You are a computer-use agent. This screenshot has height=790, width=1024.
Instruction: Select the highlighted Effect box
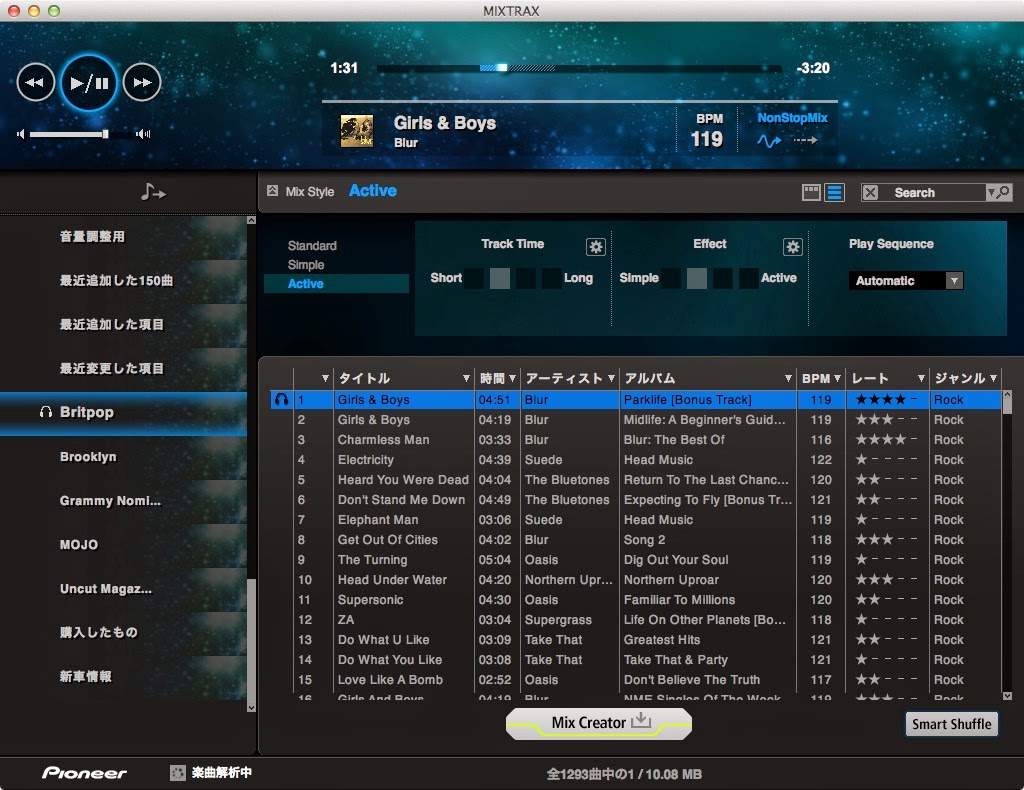[697, 278]
